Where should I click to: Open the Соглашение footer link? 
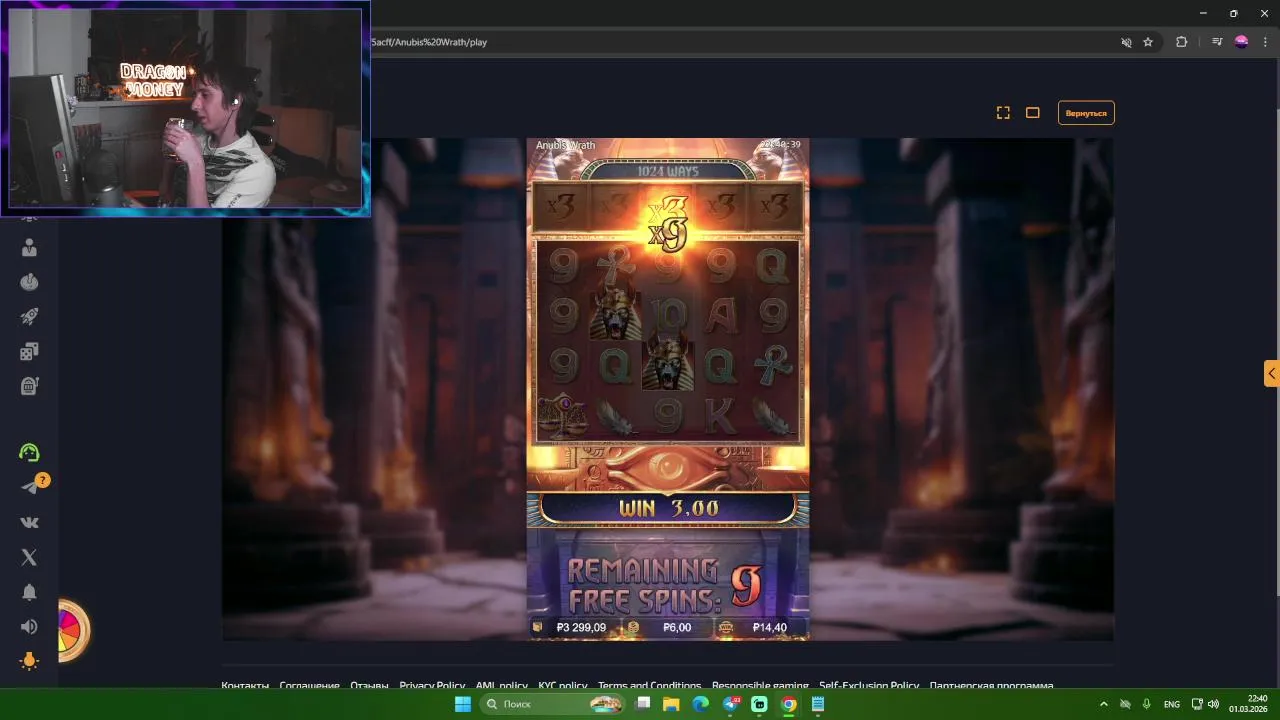click(x=309, y=686)
